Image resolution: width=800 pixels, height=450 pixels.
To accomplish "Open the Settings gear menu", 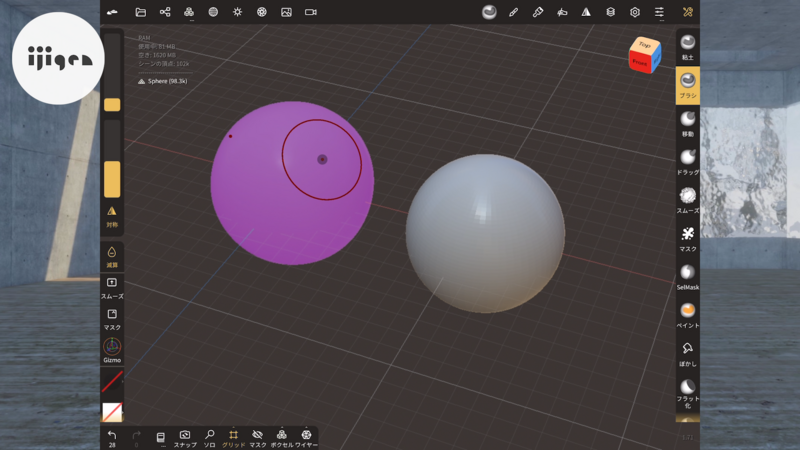I will (635, 12).
